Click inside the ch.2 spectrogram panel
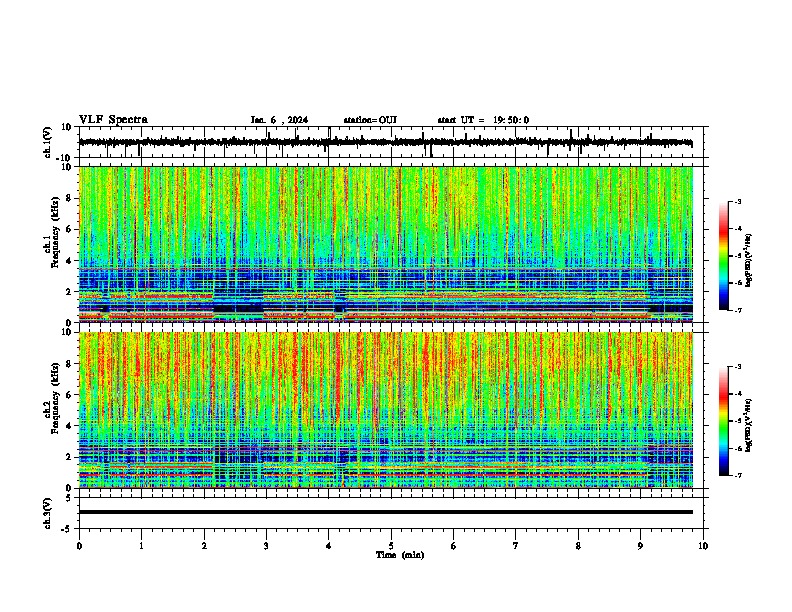Viewport: 792px width, 612px height. 385,410
